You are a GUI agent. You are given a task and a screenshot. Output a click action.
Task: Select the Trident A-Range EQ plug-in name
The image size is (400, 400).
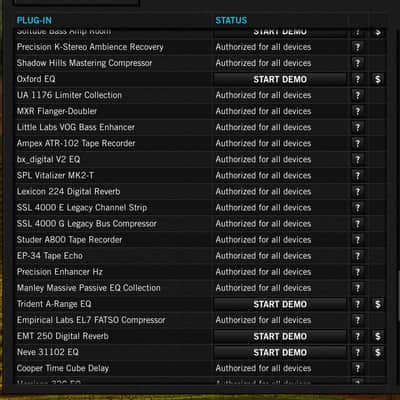54,304
